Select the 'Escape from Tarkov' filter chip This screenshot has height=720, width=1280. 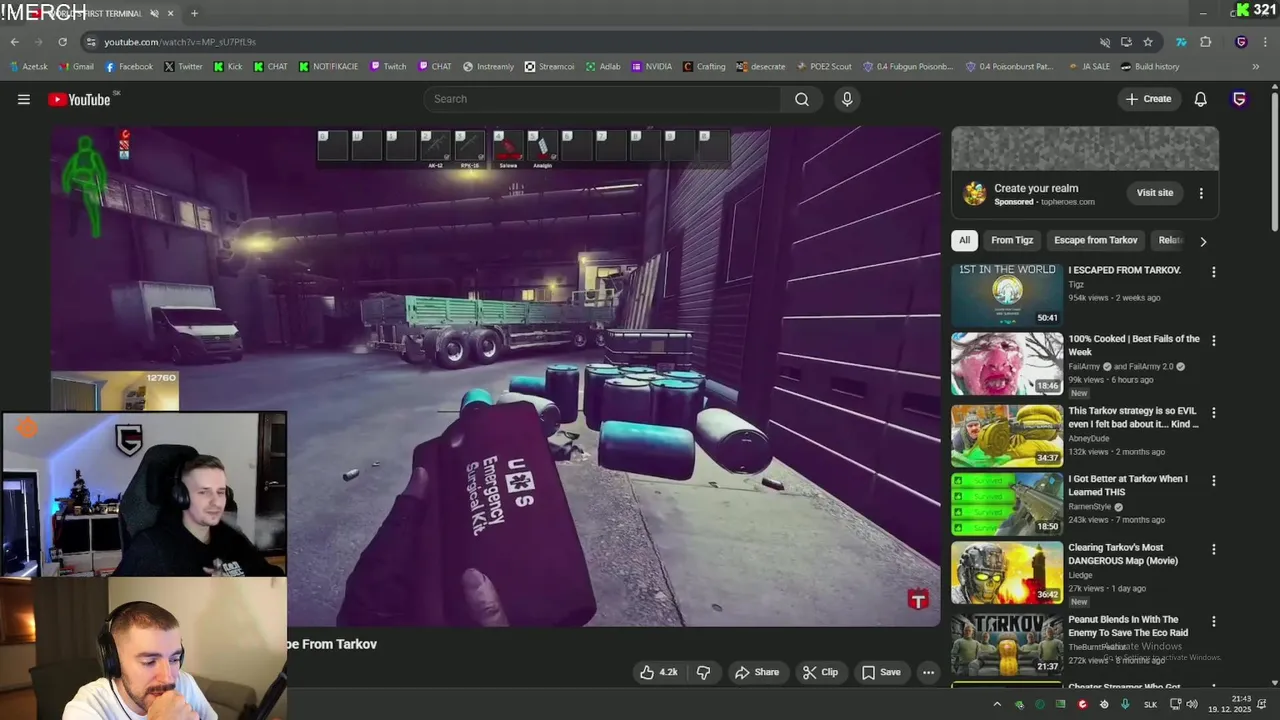tap(1095, 240)
